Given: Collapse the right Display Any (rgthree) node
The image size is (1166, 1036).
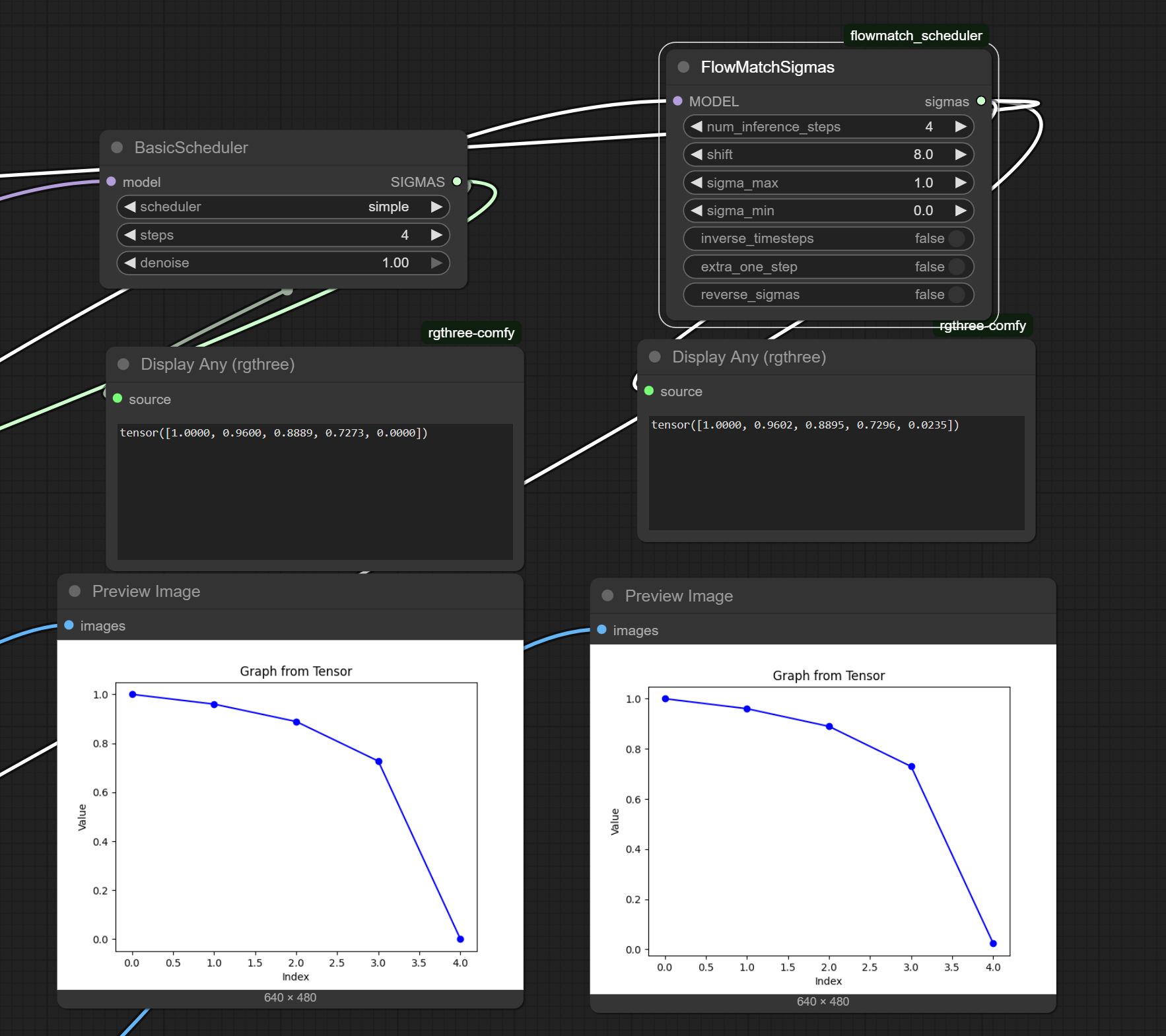Looking at the screenshot, I should [655, 357].
